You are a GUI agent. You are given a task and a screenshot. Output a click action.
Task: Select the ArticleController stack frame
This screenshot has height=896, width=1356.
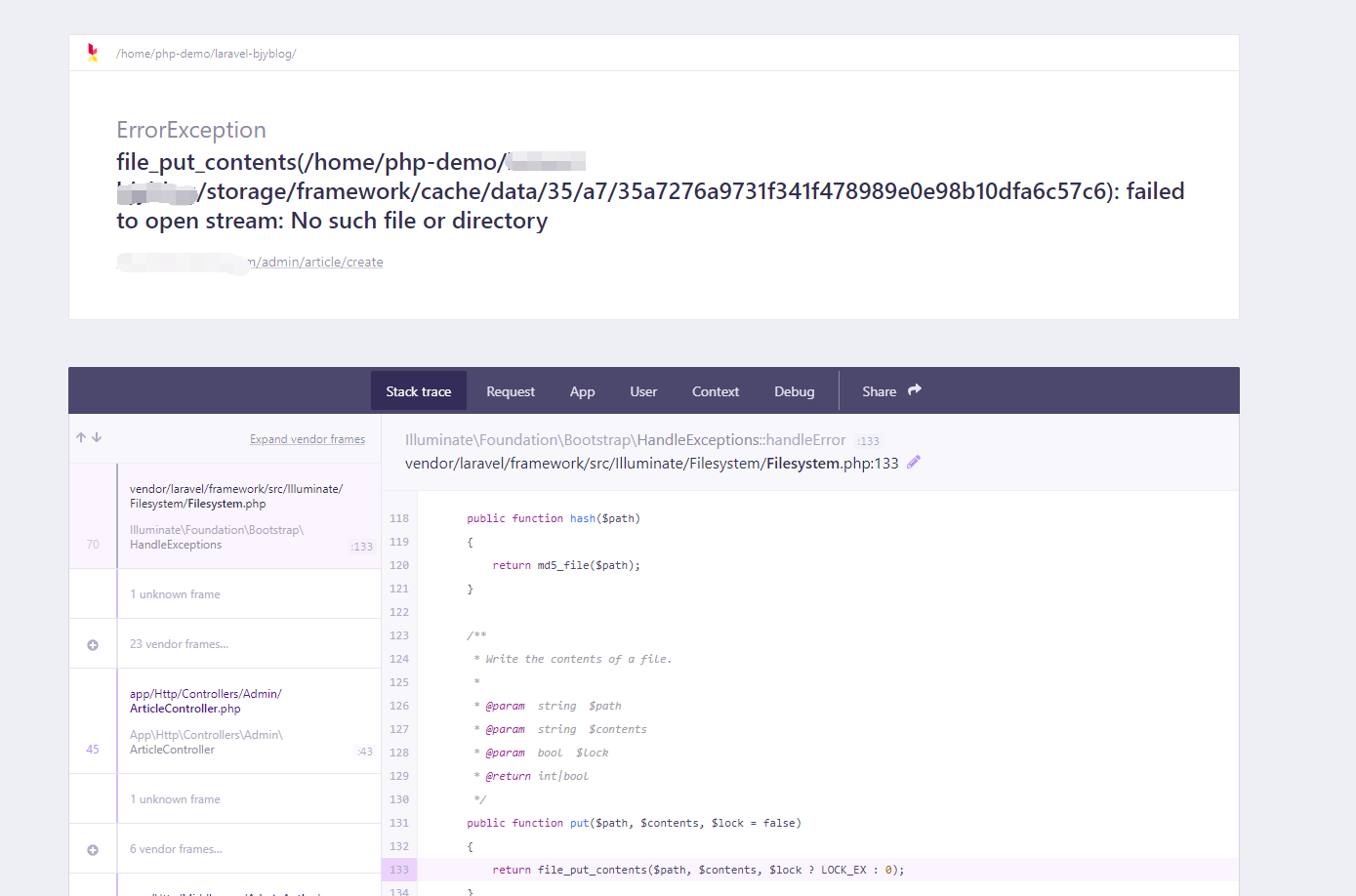pos(225,720)
